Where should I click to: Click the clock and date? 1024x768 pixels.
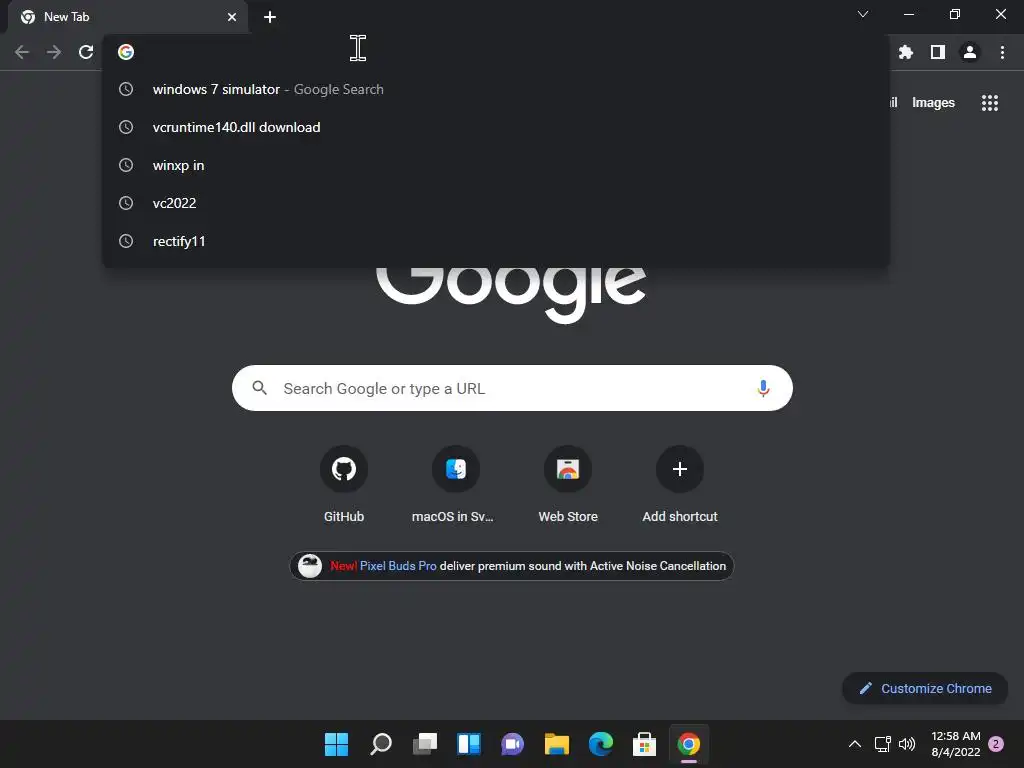click(955, 744)
